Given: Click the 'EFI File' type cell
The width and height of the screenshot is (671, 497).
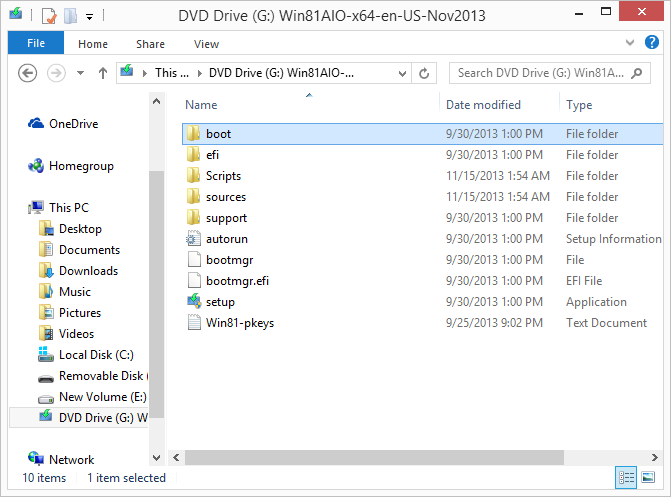Looking at the screenshot, I should coord(584,281).
